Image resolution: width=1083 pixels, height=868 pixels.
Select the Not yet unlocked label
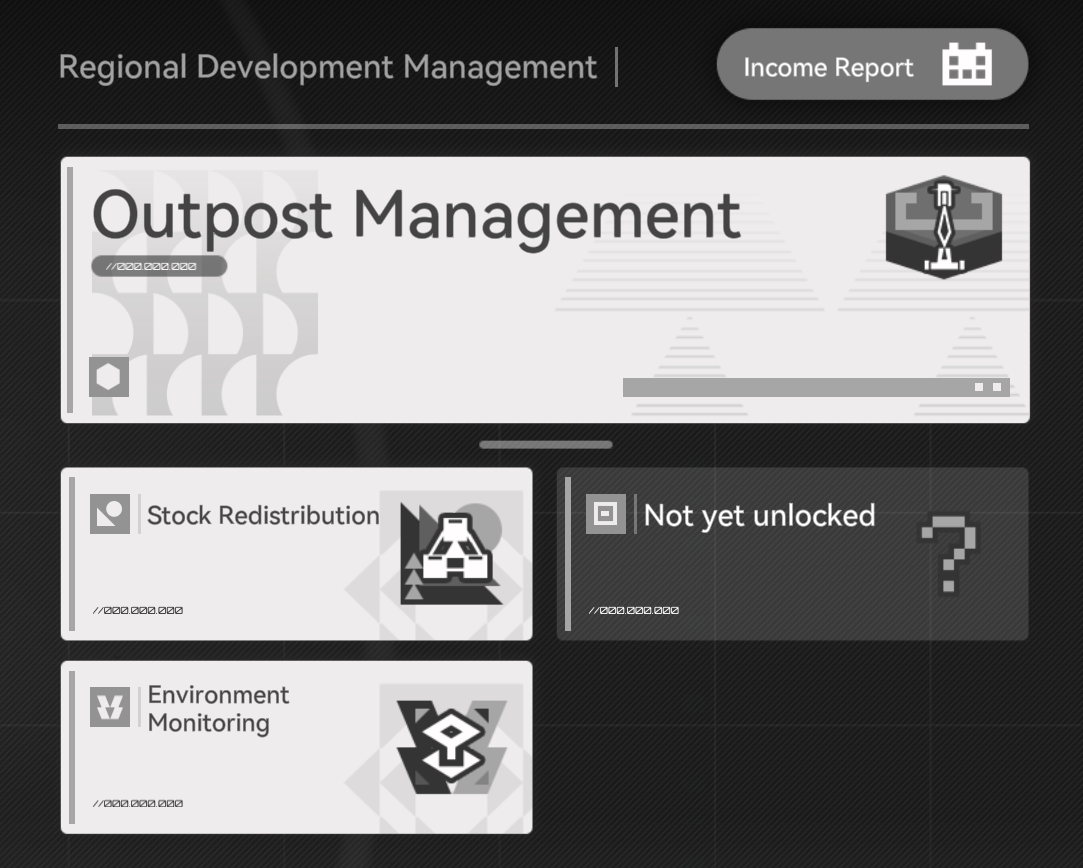coord(759,515)
